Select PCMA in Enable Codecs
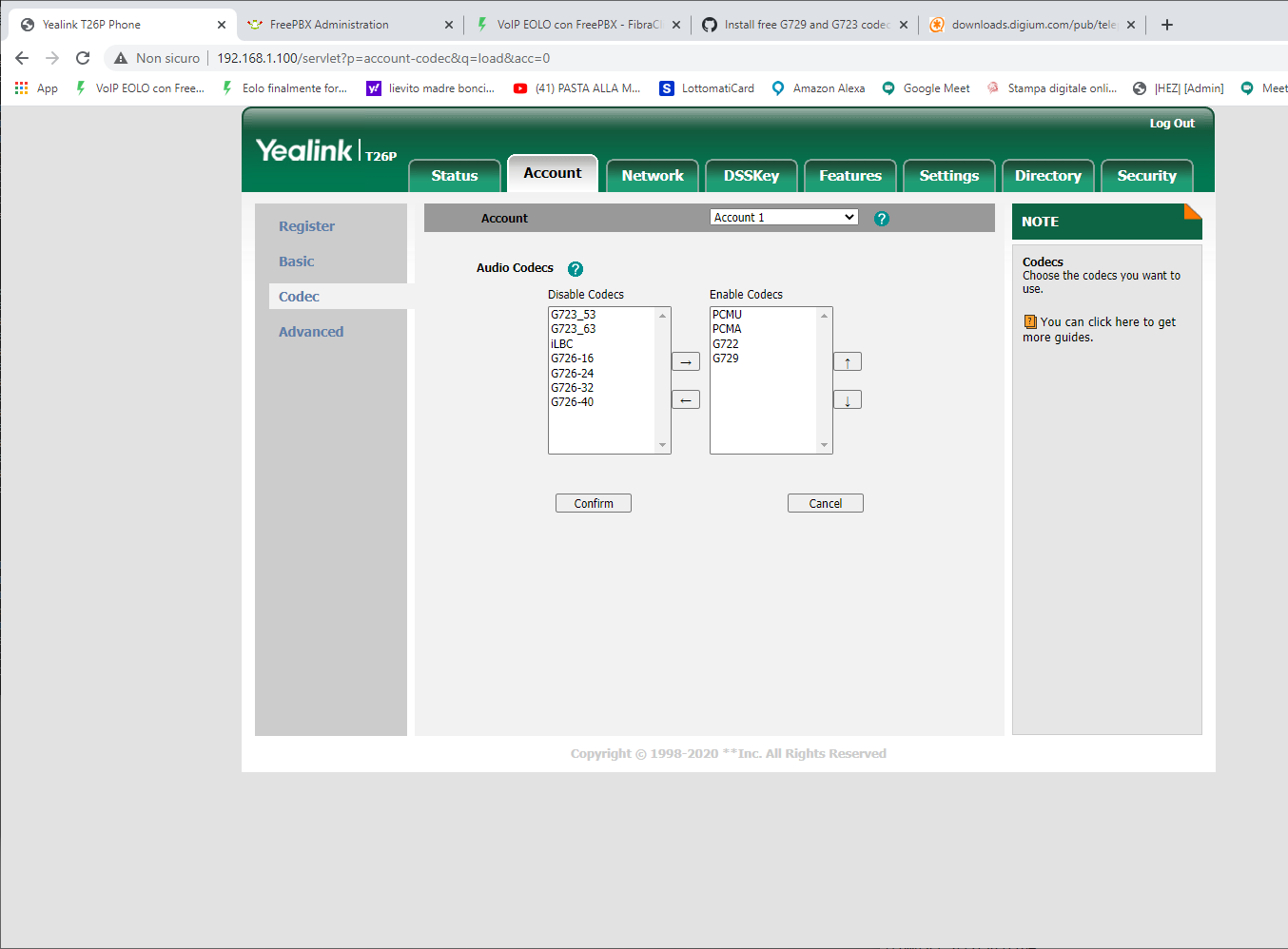The height and width of the screenshot is (949, 1288). (728, 329)
